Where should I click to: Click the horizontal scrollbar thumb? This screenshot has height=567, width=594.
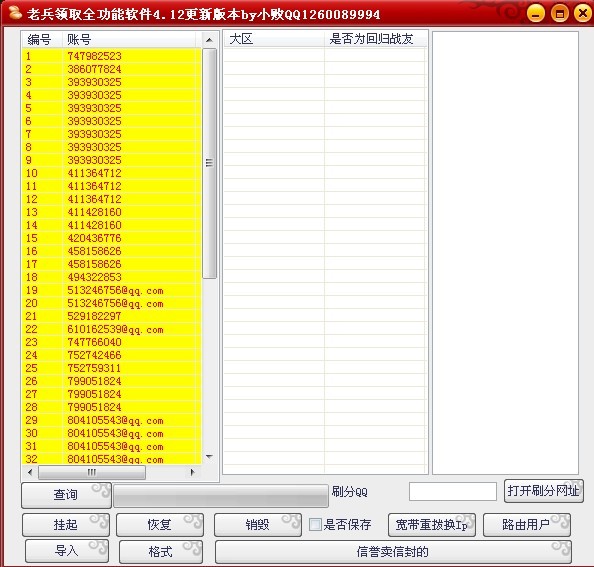[92, 472]
